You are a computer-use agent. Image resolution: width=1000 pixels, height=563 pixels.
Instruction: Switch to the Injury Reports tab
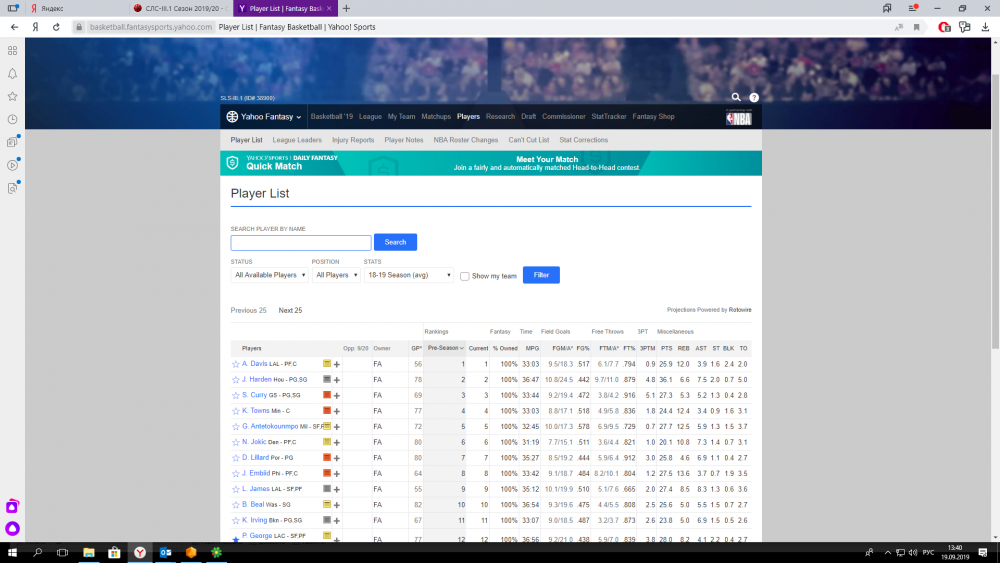(x=353, y=141)
